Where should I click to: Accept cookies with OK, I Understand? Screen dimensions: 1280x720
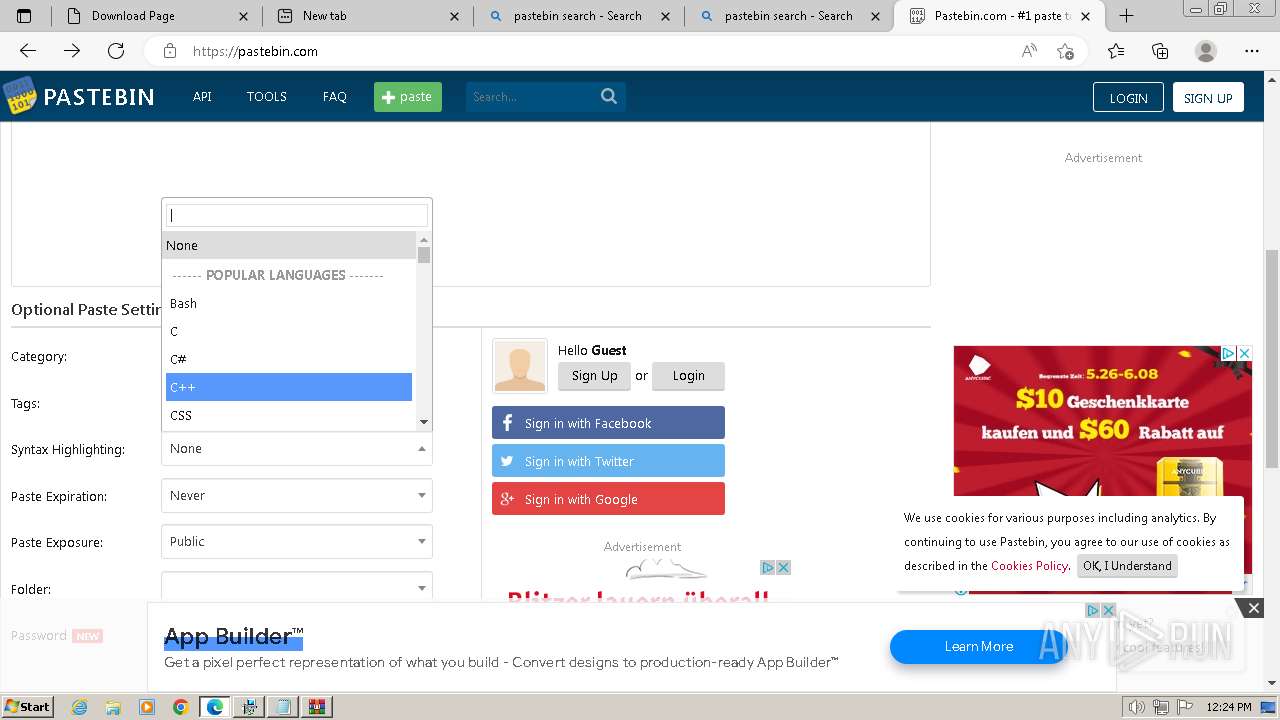point(1127,566)
